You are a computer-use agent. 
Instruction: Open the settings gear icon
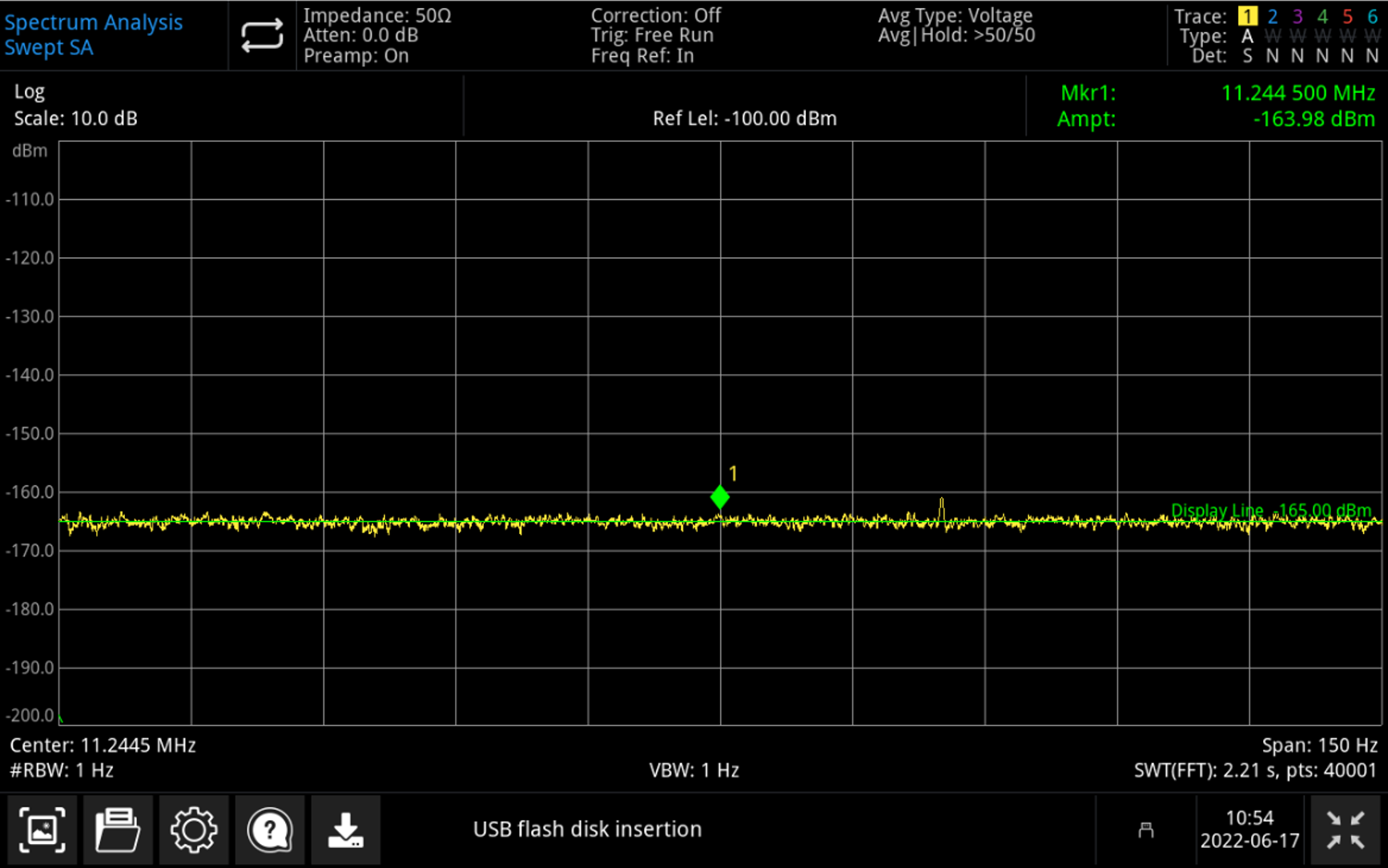click(194, 830)
